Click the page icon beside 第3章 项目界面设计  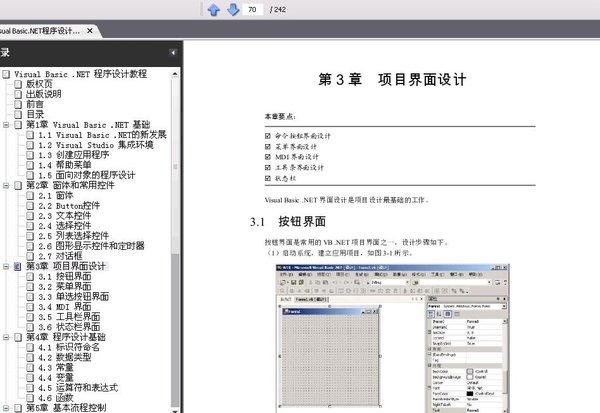(18, 266)
